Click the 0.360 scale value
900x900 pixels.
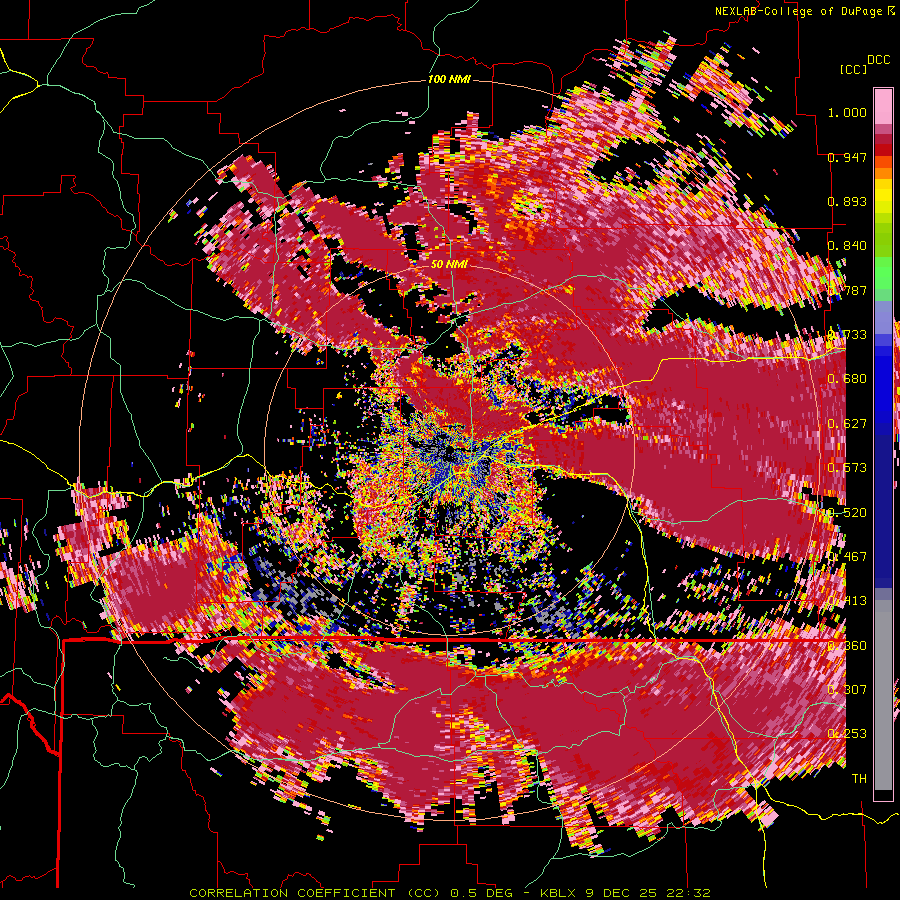(x=847, y=646)
